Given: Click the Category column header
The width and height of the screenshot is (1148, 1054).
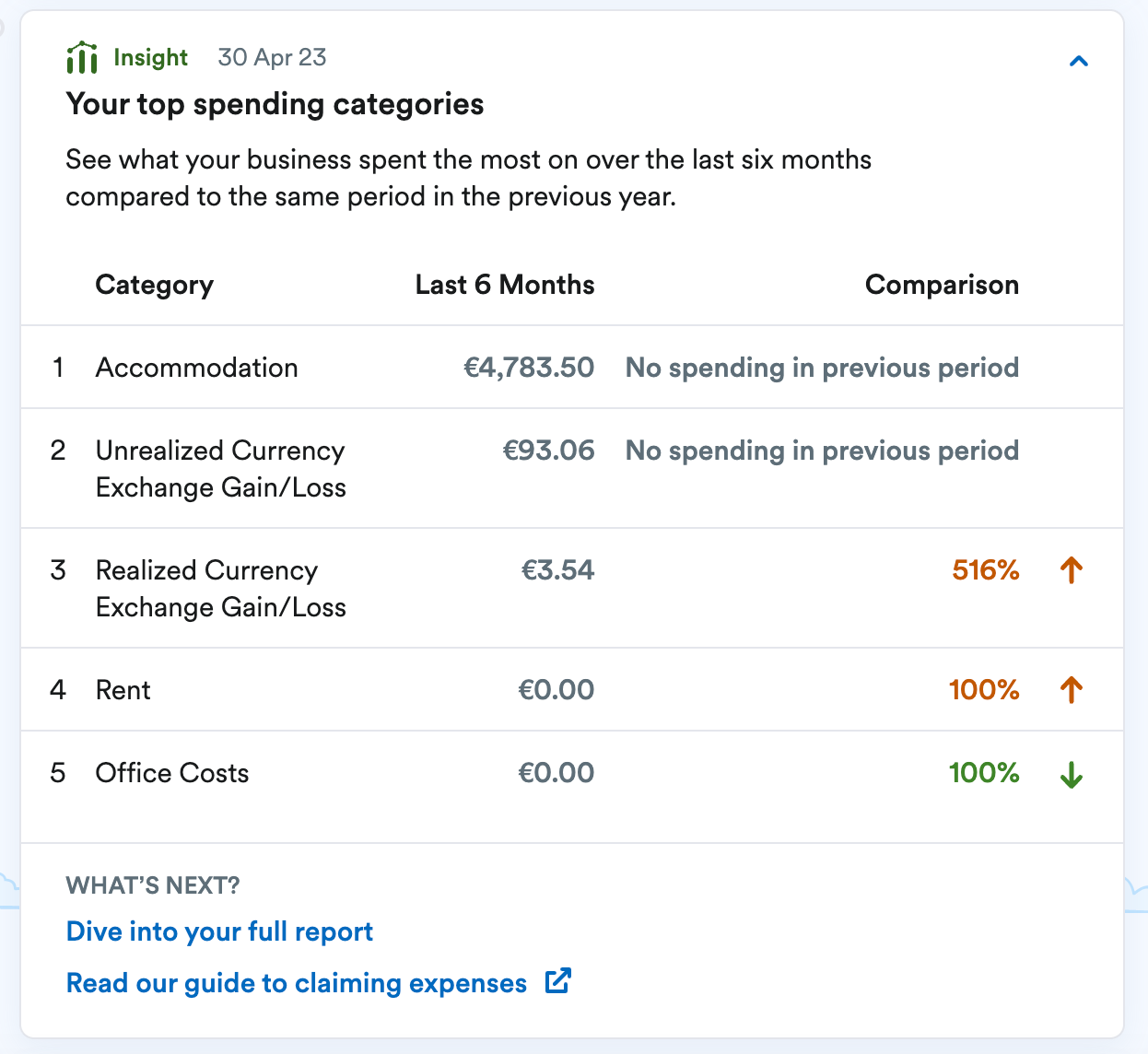Looking at the screenshot, I should [154, 285].
